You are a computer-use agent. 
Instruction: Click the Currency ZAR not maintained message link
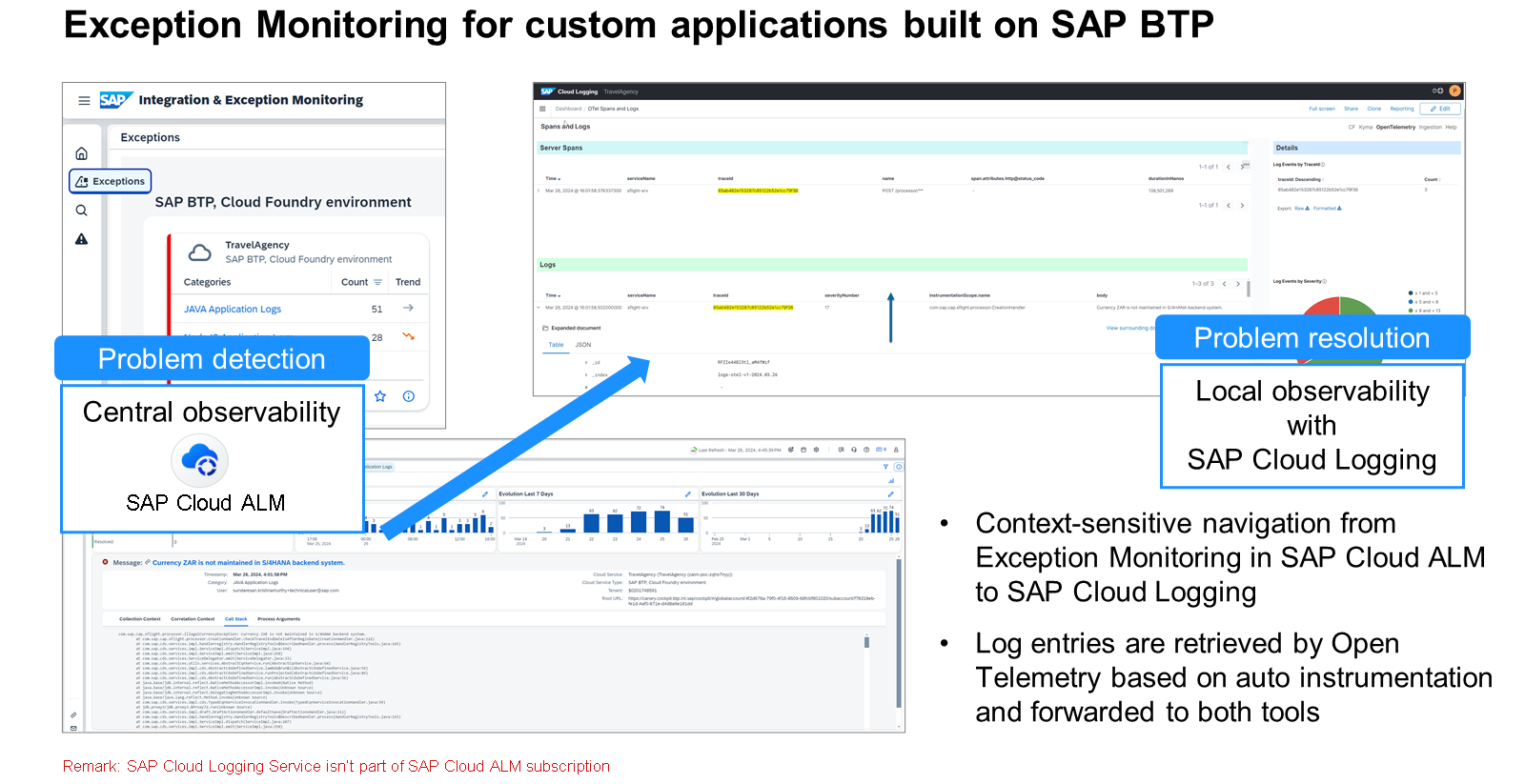249,563
